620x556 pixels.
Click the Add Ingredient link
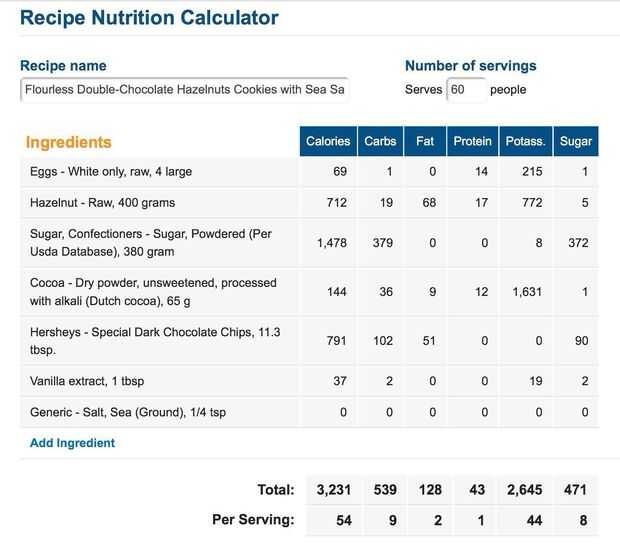coord(72,443)
